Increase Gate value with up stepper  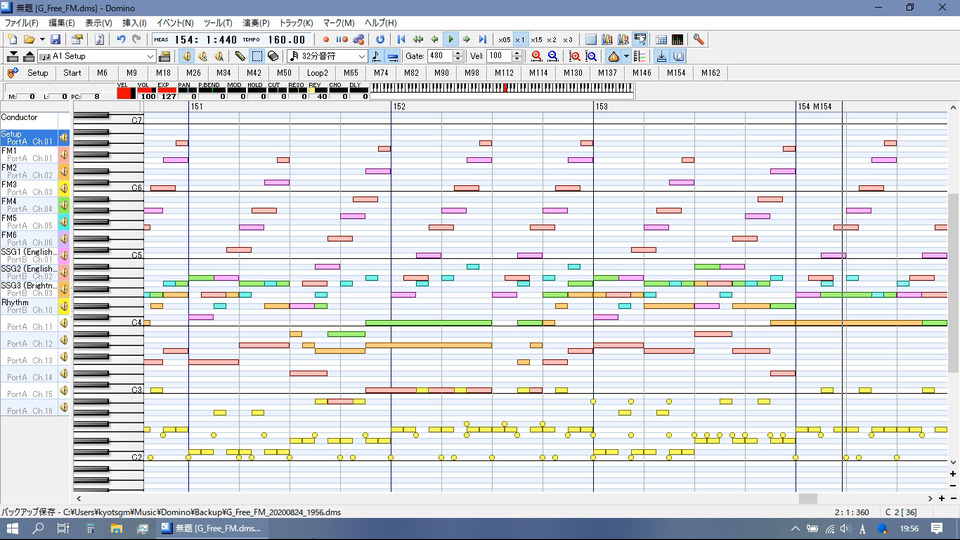coord(457,53)
